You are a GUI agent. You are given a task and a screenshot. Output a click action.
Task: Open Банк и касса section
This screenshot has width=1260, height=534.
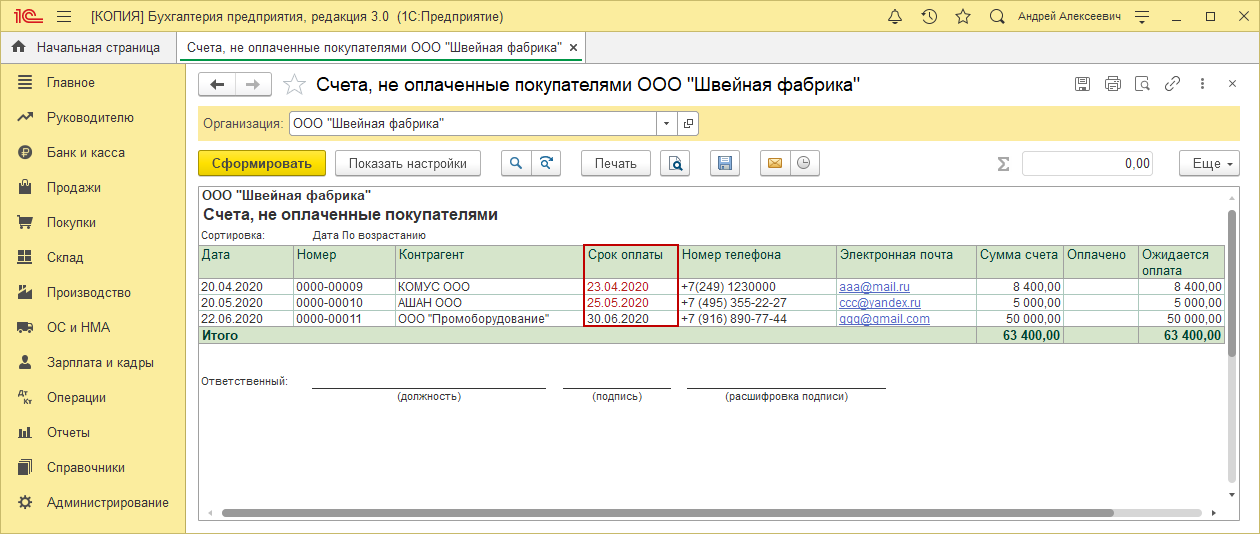tap(85, 152)
